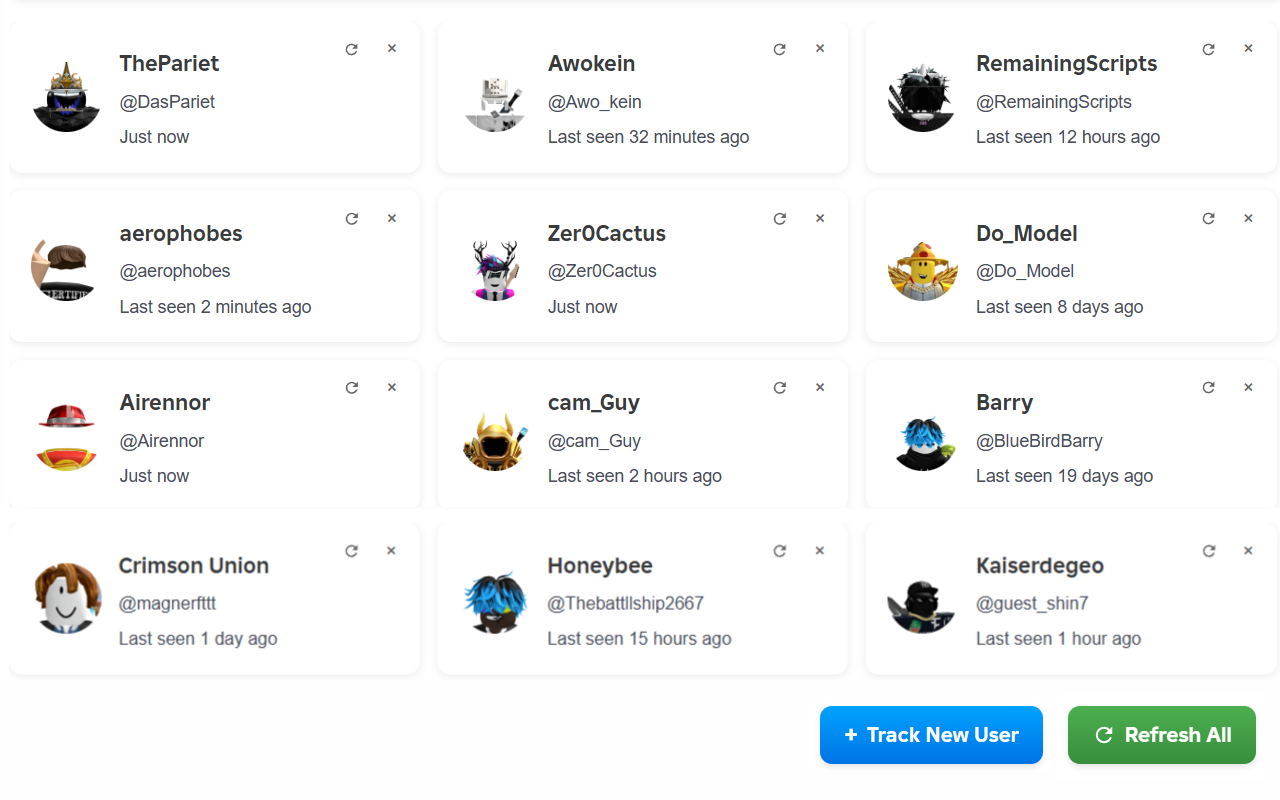Click the green Refresh All button

[1161, 735]
